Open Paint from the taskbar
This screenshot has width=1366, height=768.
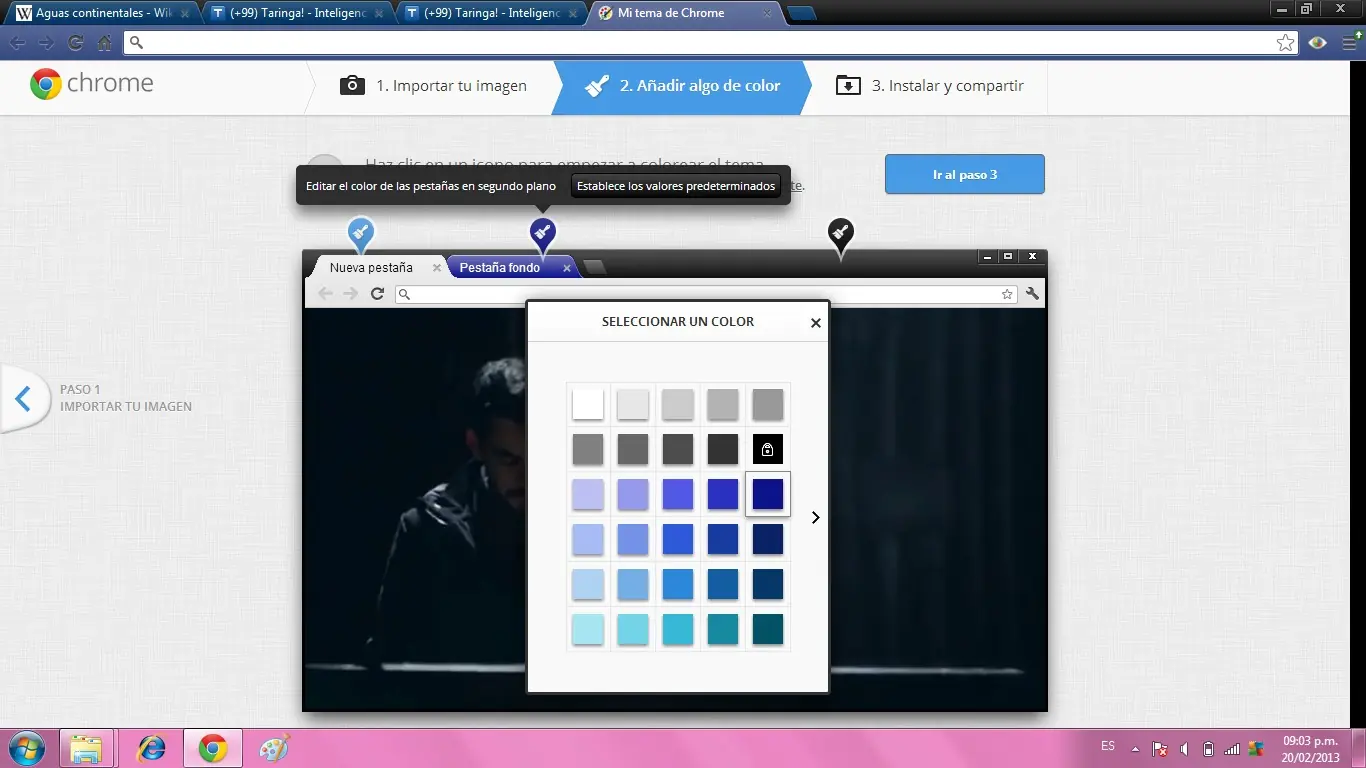tap(274, 749)
